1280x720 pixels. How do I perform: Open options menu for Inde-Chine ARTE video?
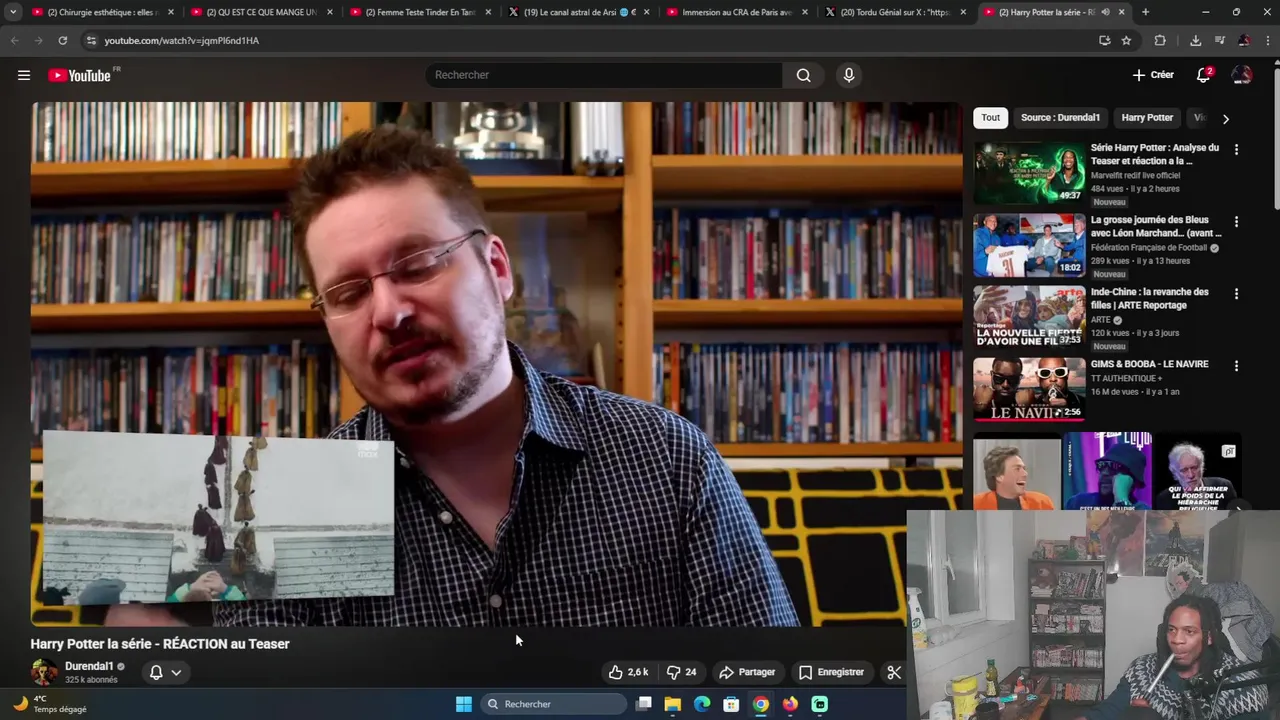pos(1236,294)
